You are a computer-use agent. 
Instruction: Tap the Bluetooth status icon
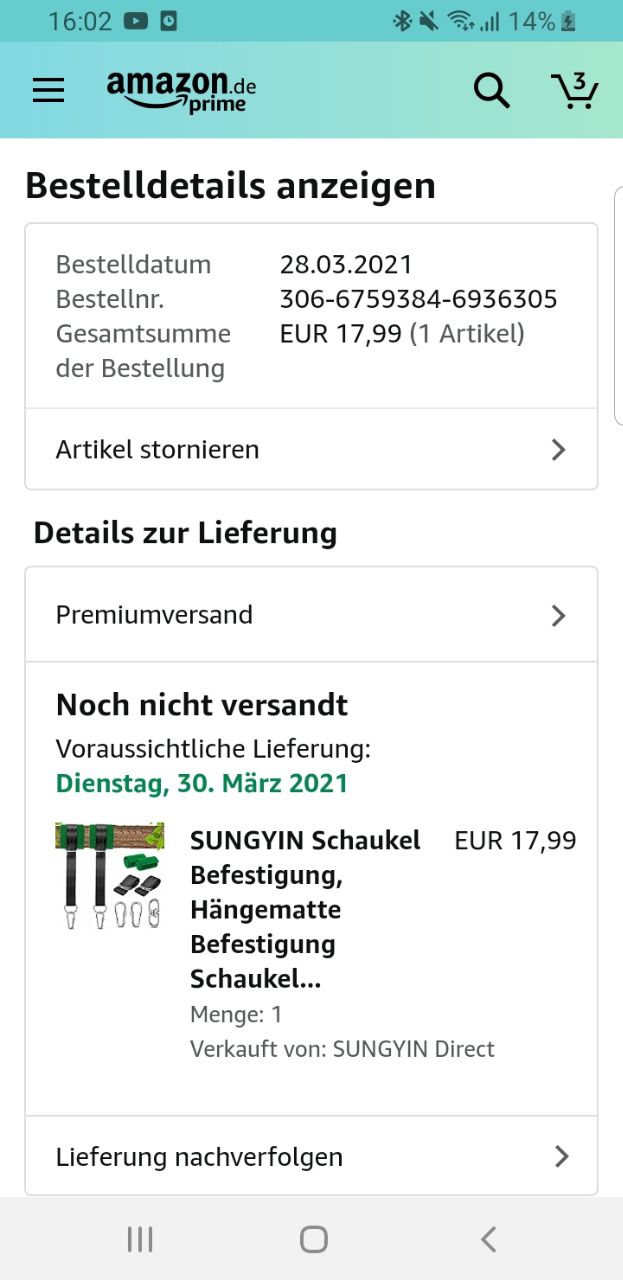[401, 20]
